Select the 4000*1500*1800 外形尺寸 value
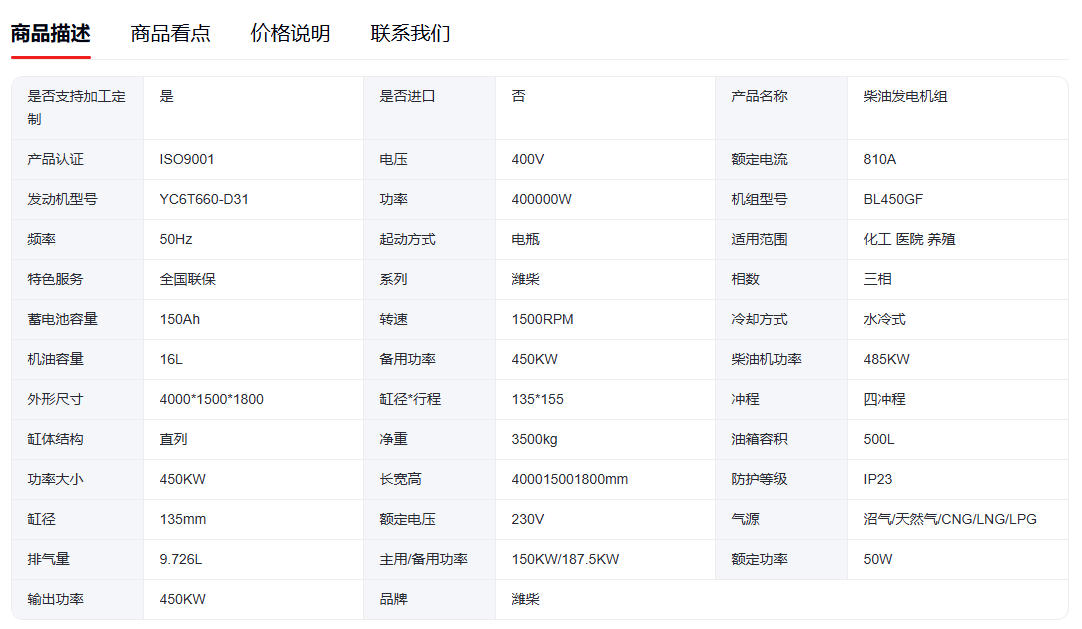The height and width of the screenshot is (629, 1082). [211, 399]
